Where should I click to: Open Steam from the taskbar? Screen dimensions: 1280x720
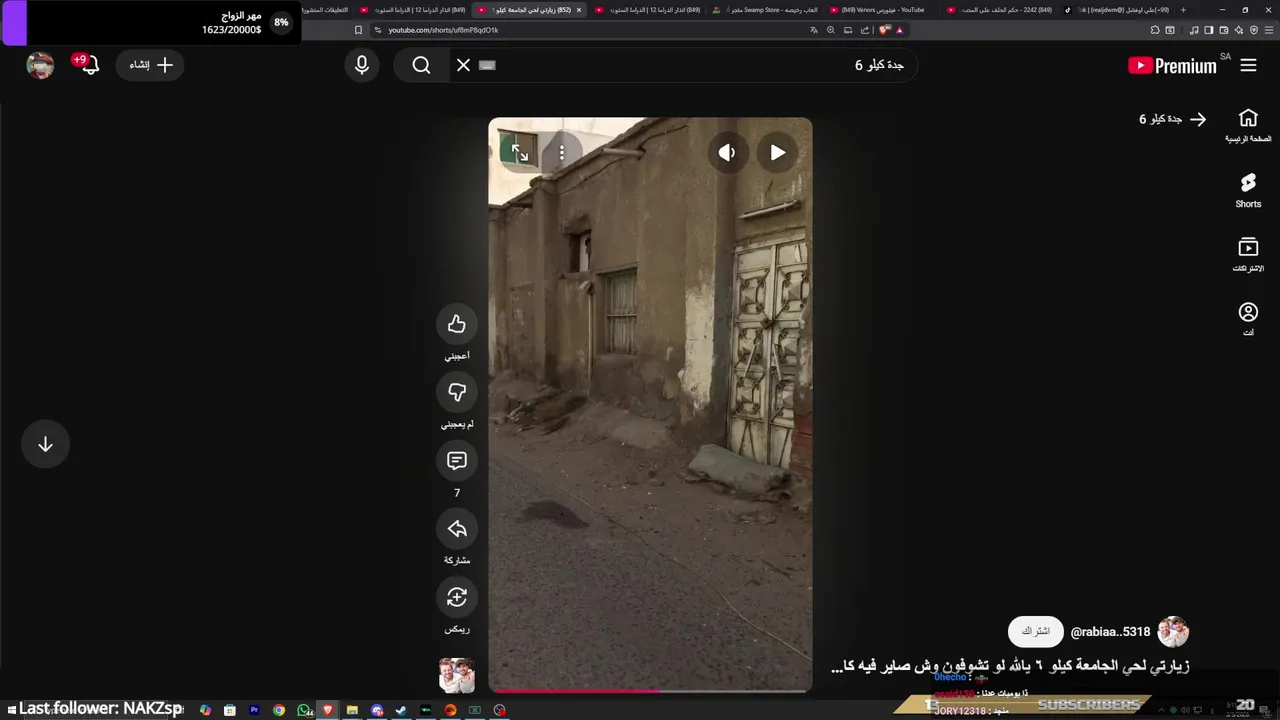coord(401,710)
